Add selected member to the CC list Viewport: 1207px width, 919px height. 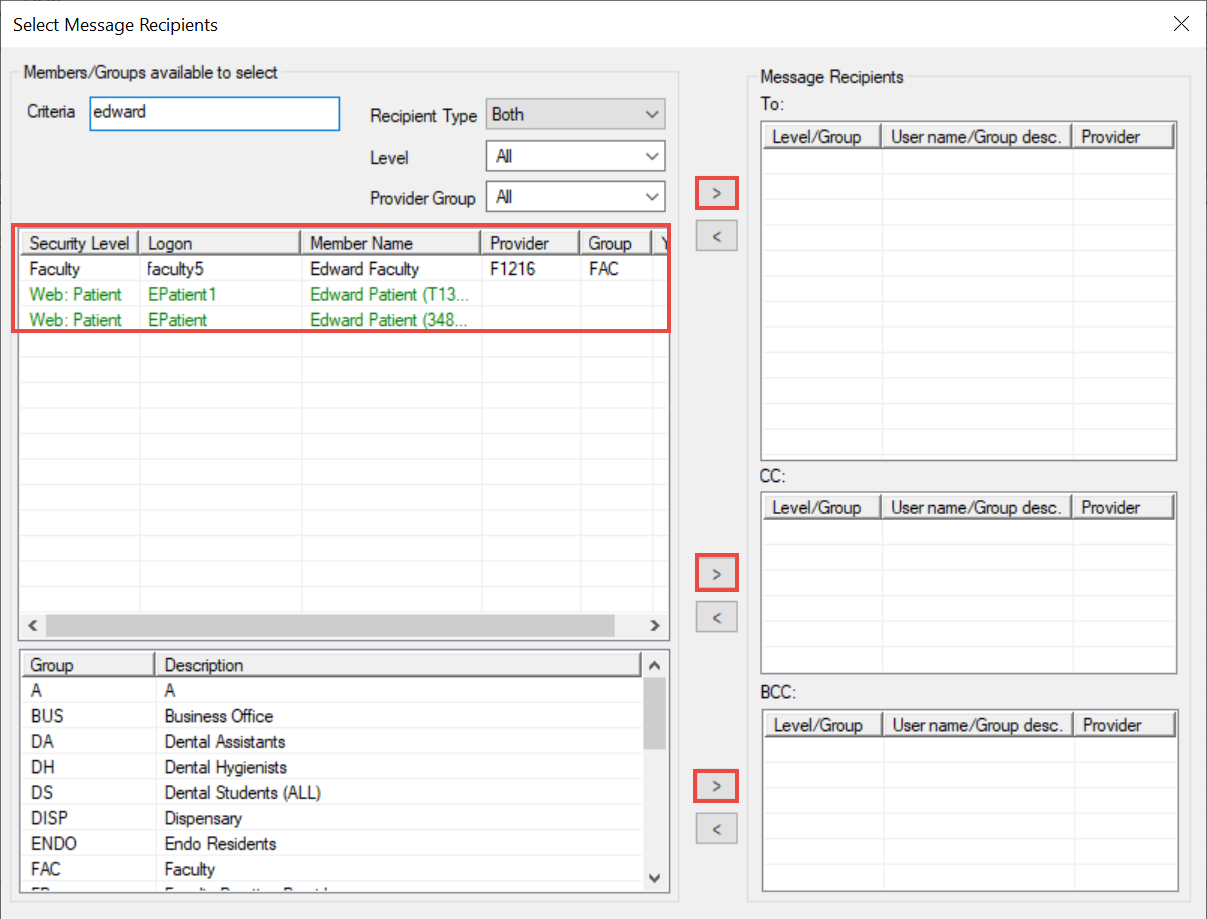(716, 574)
